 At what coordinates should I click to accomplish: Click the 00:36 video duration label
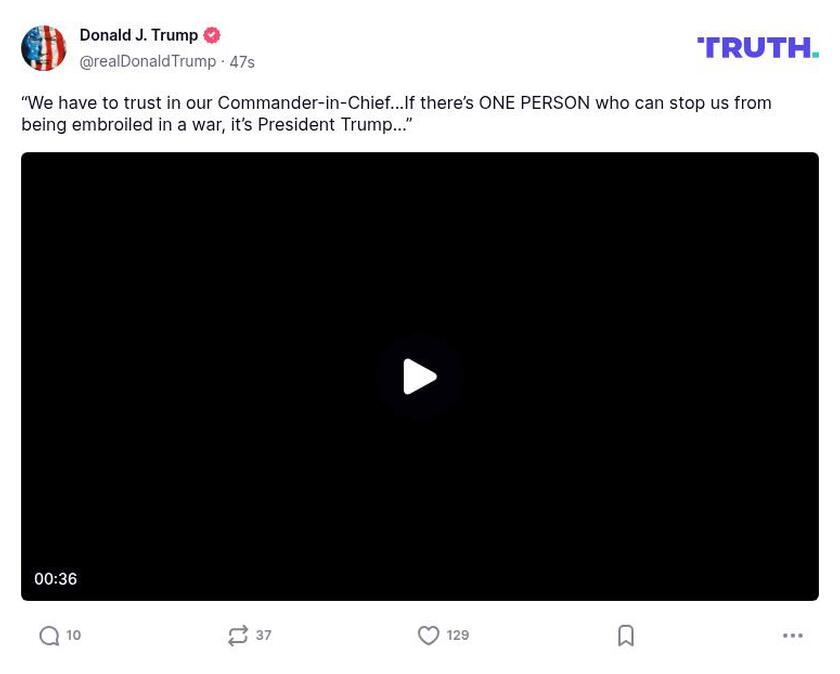tap(56, 578)
